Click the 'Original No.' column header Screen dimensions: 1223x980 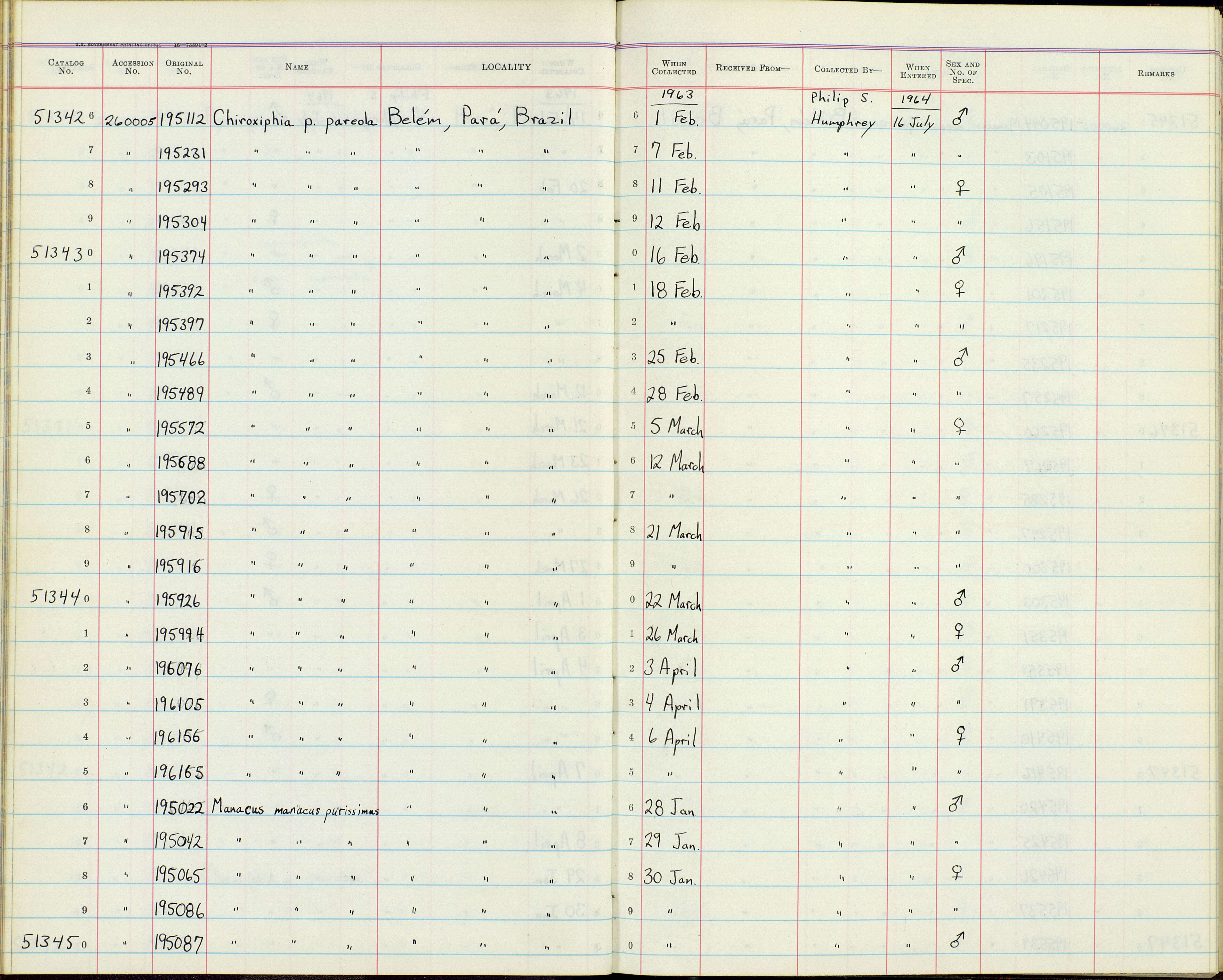[184, 67]
